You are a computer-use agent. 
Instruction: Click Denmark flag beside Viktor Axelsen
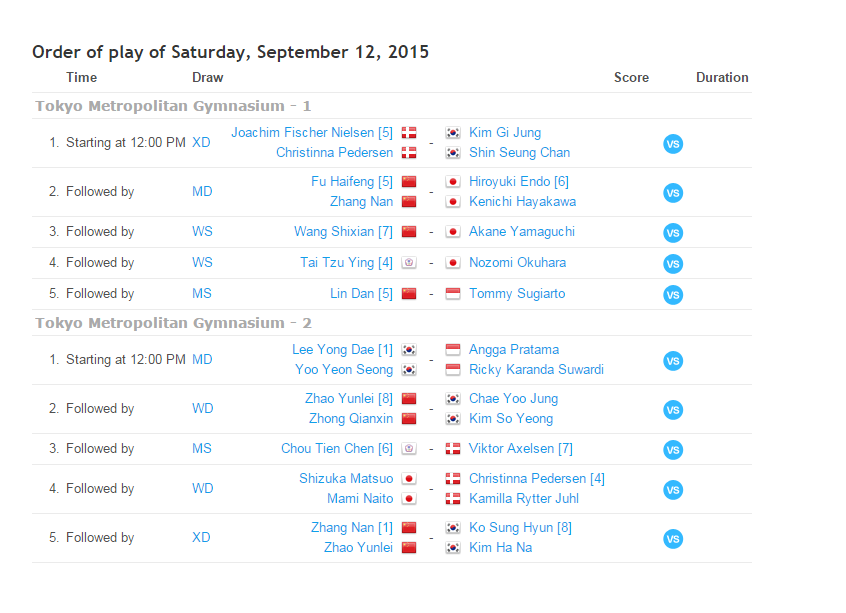click(453, 449)
